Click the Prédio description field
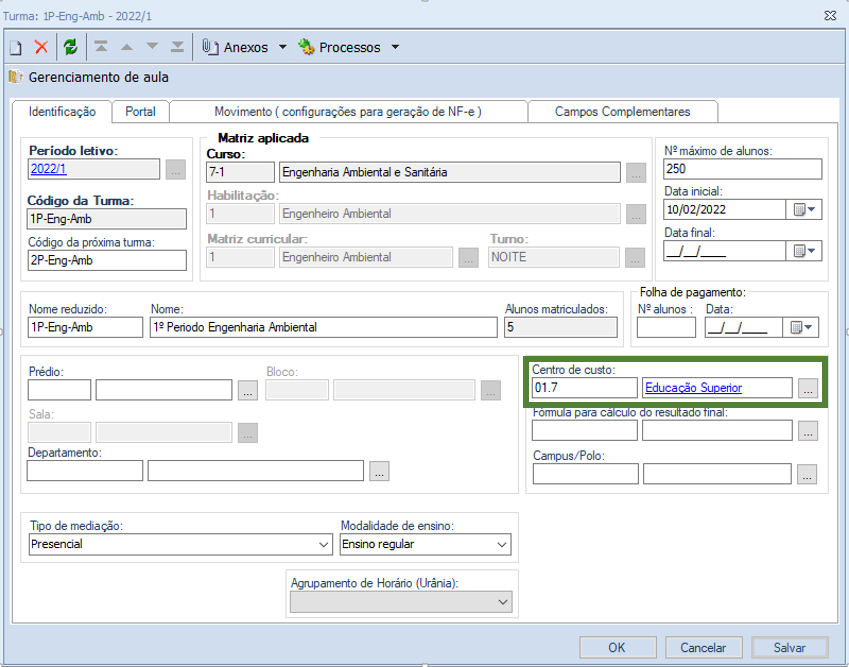This screenshot has width=849, height=667. pos(164,390)
